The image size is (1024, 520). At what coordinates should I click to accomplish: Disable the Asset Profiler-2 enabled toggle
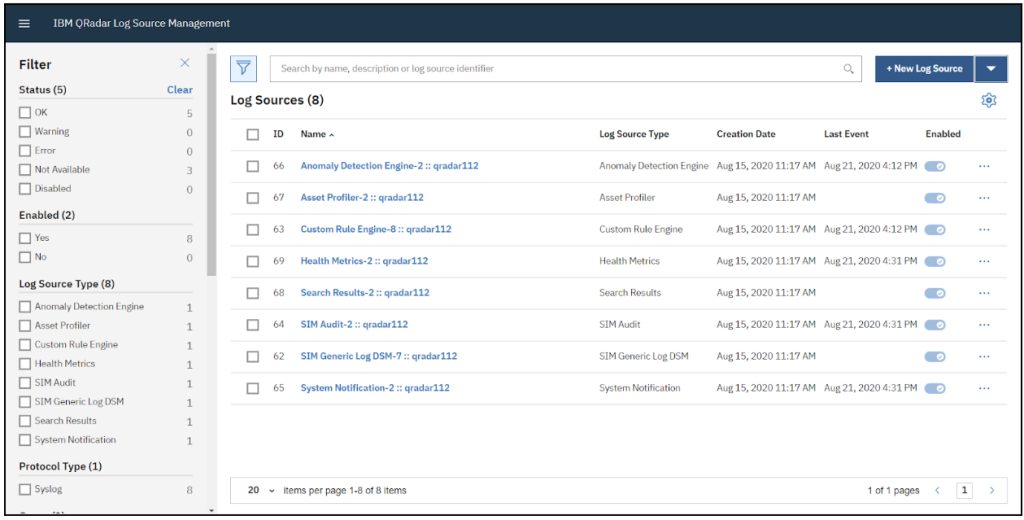click(935, 197)
